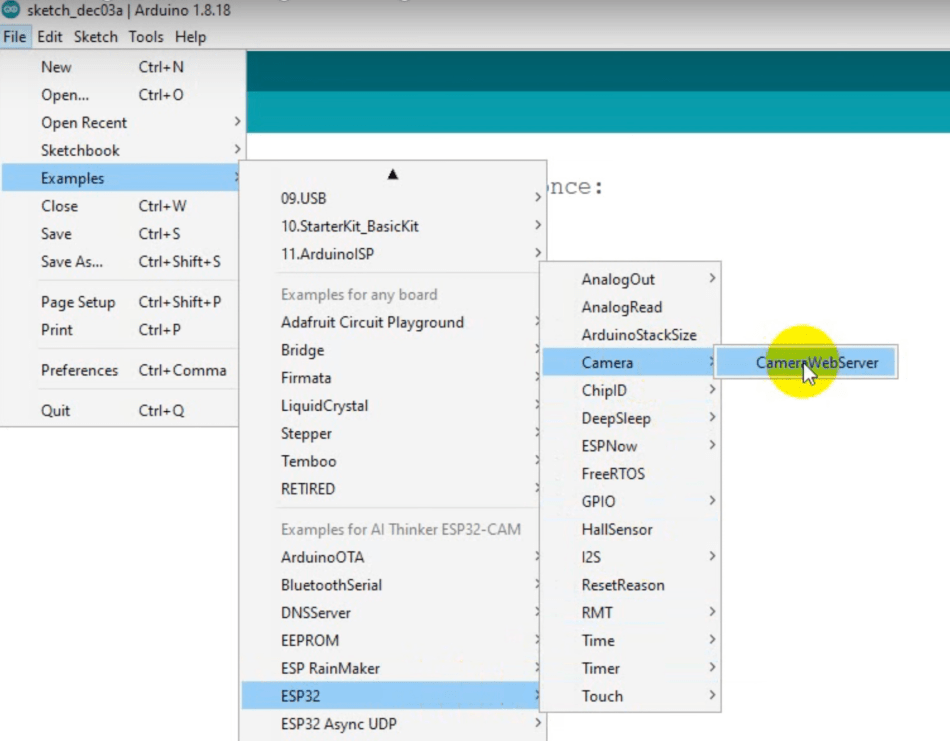Expand the Sketchbook submenu
Screen dimensions: 950x741
click(123, 150)
